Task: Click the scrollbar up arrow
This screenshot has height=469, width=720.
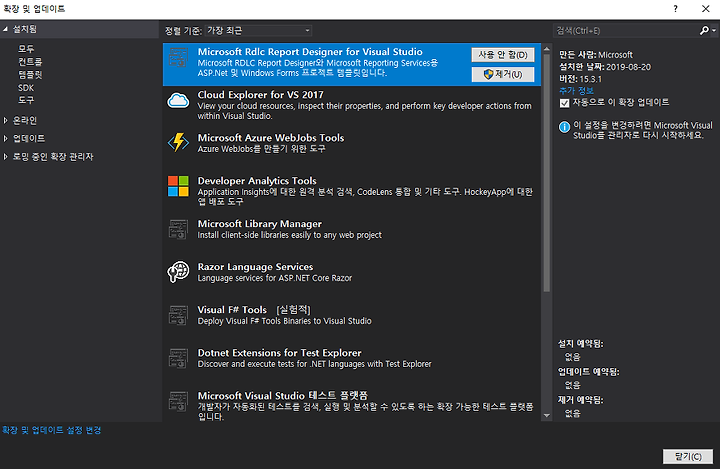Action: pyautogui.click(x=546, y=48)
